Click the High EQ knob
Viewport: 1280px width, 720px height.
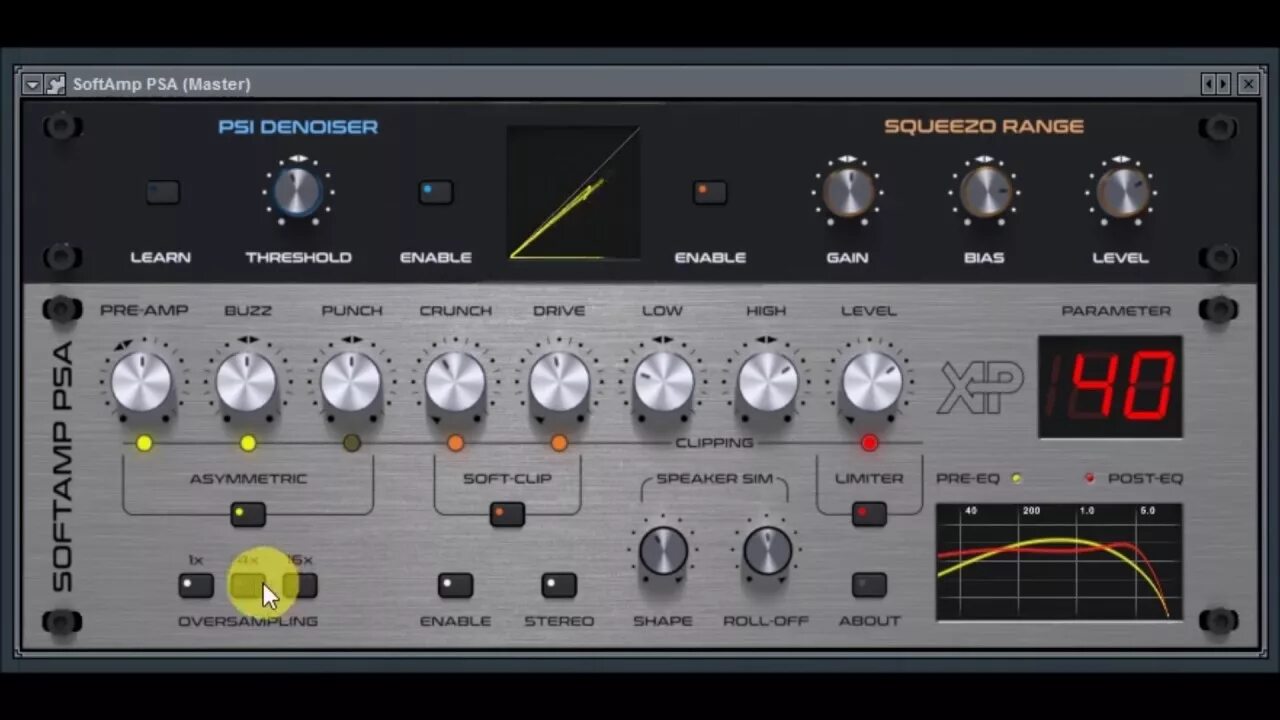[x=767, y=382]
